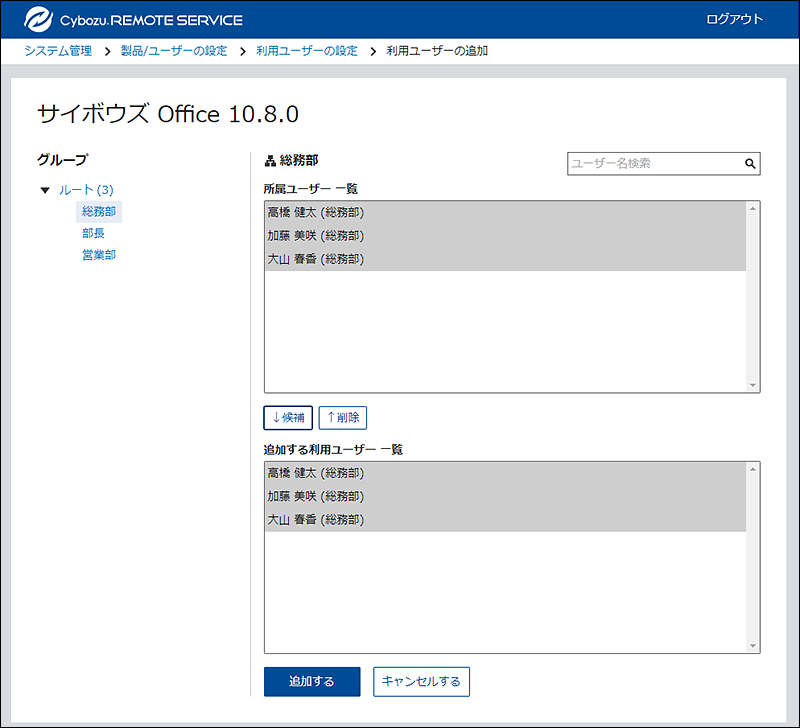Select 高橋 健太 in 所属ユーザー list
Screen dimensions: 800x728
(505, 213)
